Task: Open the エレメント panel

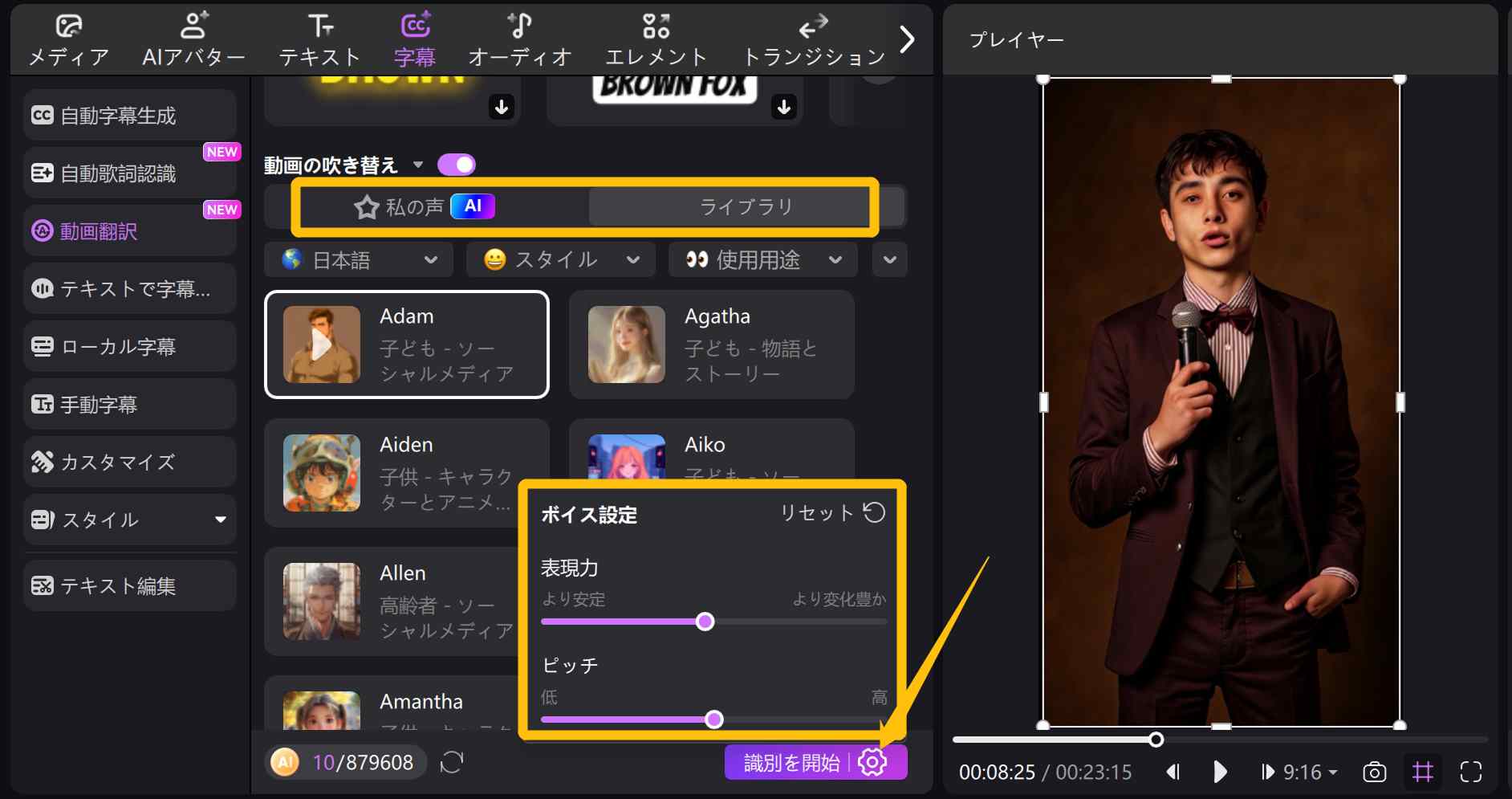Action: click(656, 39)
